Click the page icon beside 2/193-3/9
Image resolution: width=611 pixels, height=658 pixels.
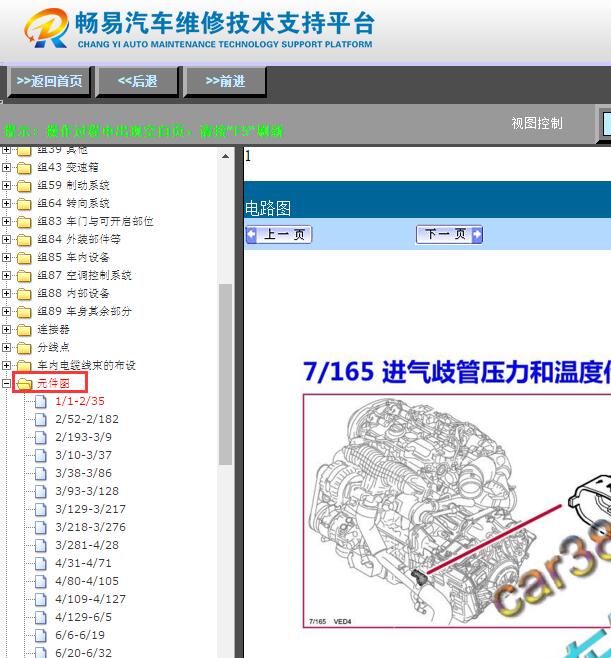pos(41,438)
